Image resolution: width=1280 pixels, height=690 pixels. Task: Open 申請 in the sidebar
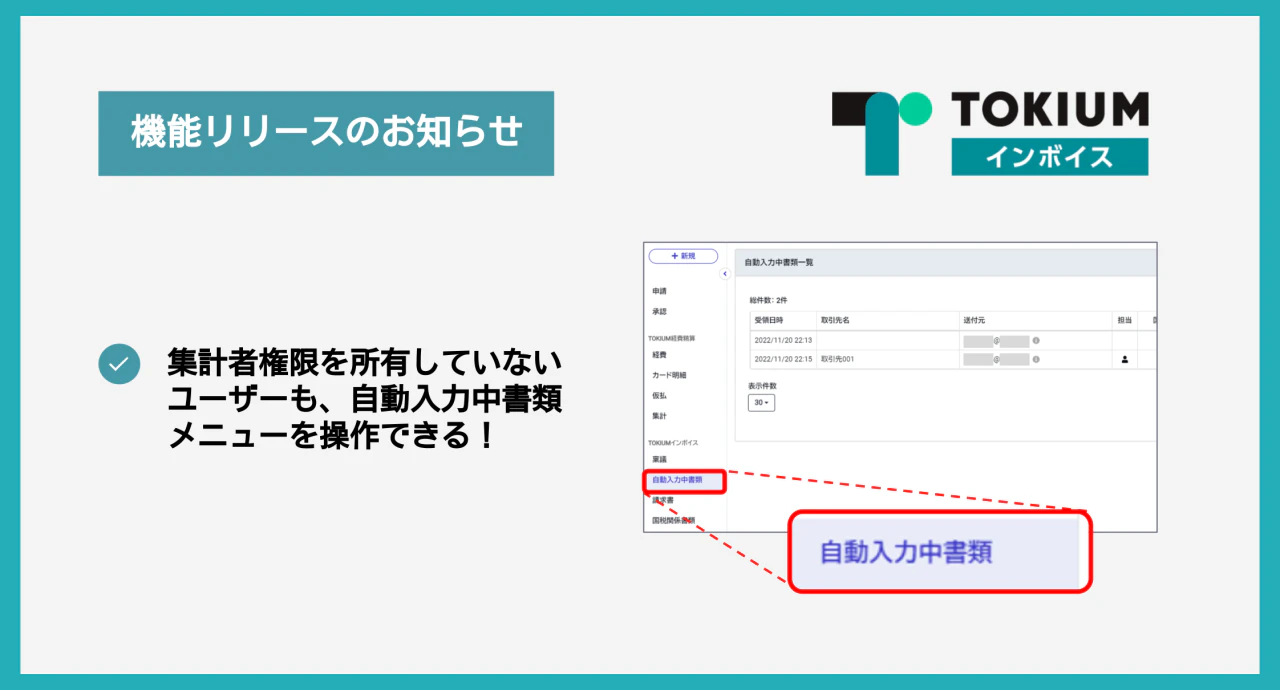coord(659,291)
